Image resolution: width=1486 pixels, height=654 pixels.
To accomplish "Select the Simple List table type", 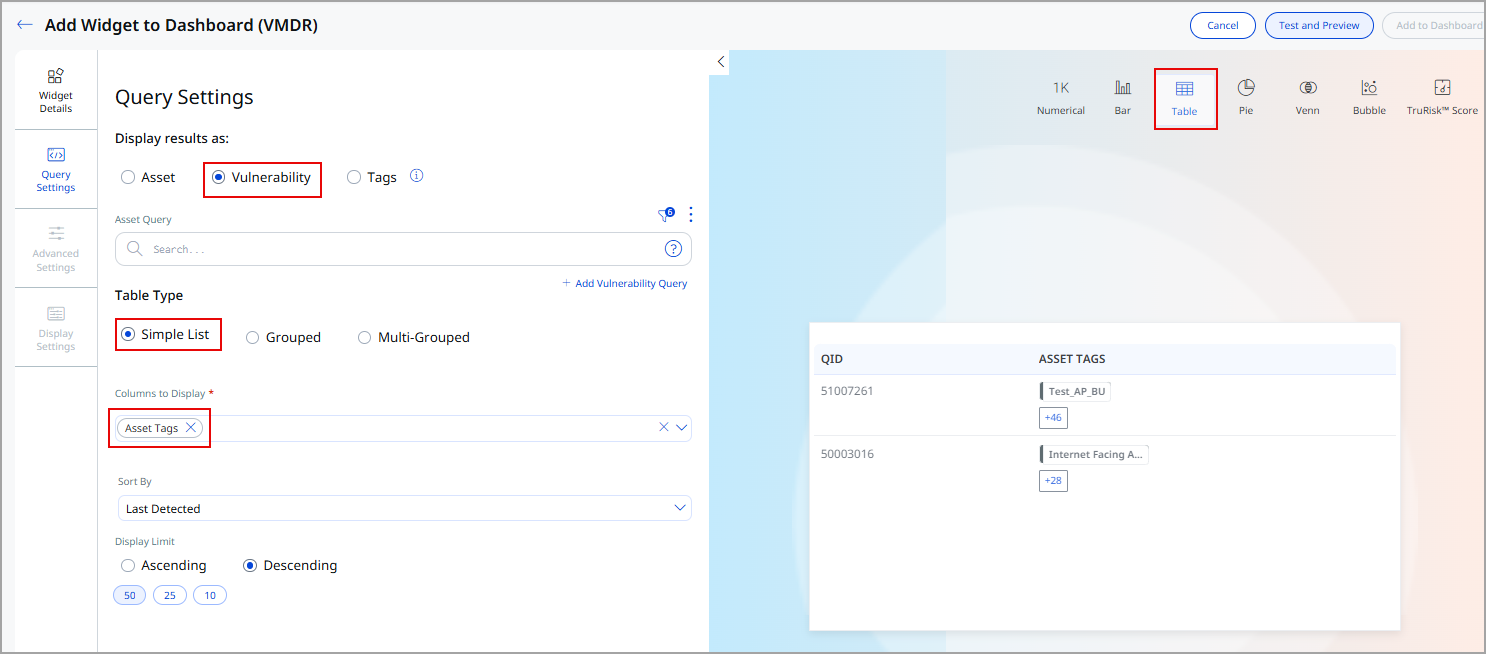I will tap(128, 334).
